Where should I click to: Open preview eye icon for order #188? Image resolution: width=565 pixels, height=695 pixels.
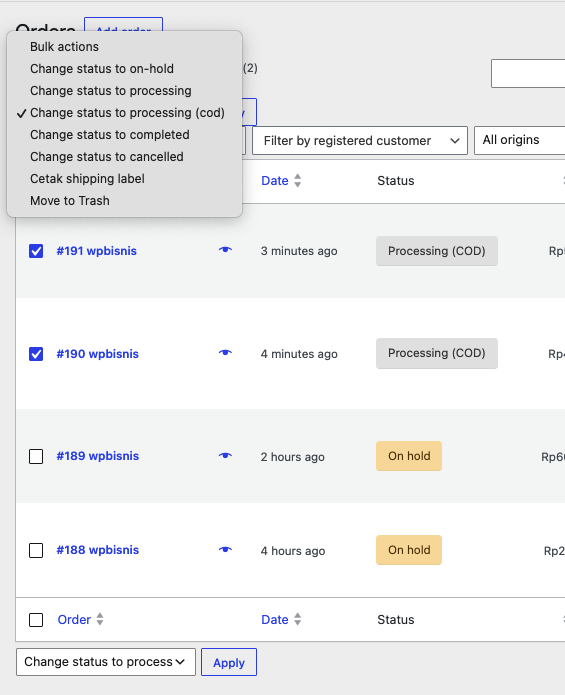225,550
